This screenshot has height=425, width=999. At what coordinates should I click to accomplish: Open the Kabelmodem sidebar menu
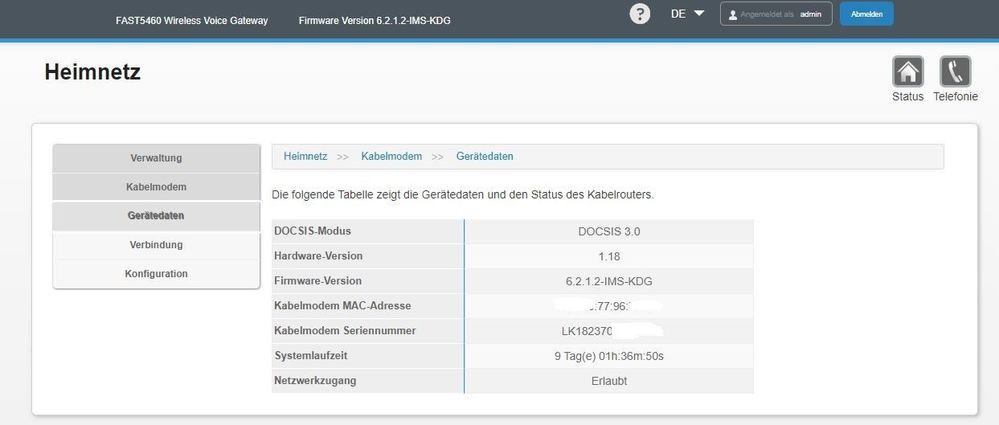tap(156, 187)
